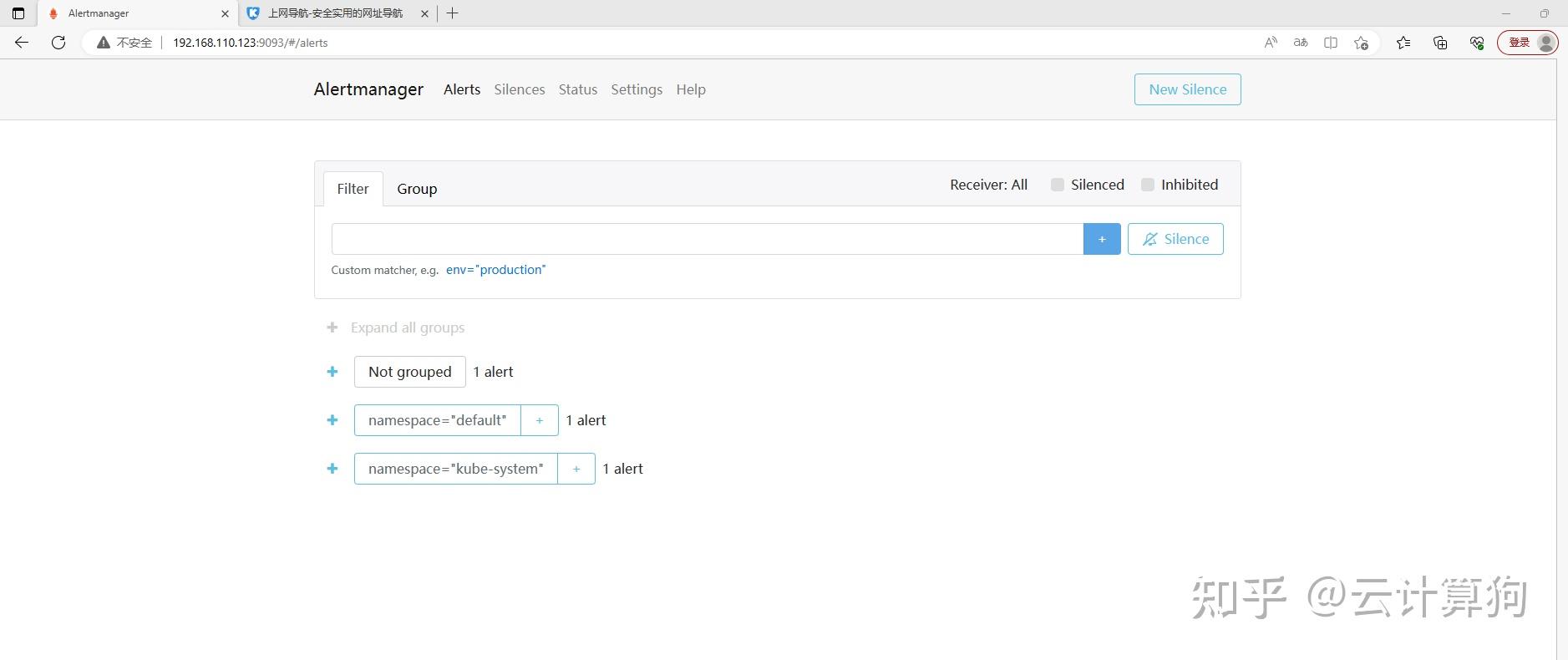This screenshot has width=1568, height=660.
Task: Enable the Inhibited checkbox
Action: [1148, 185]
